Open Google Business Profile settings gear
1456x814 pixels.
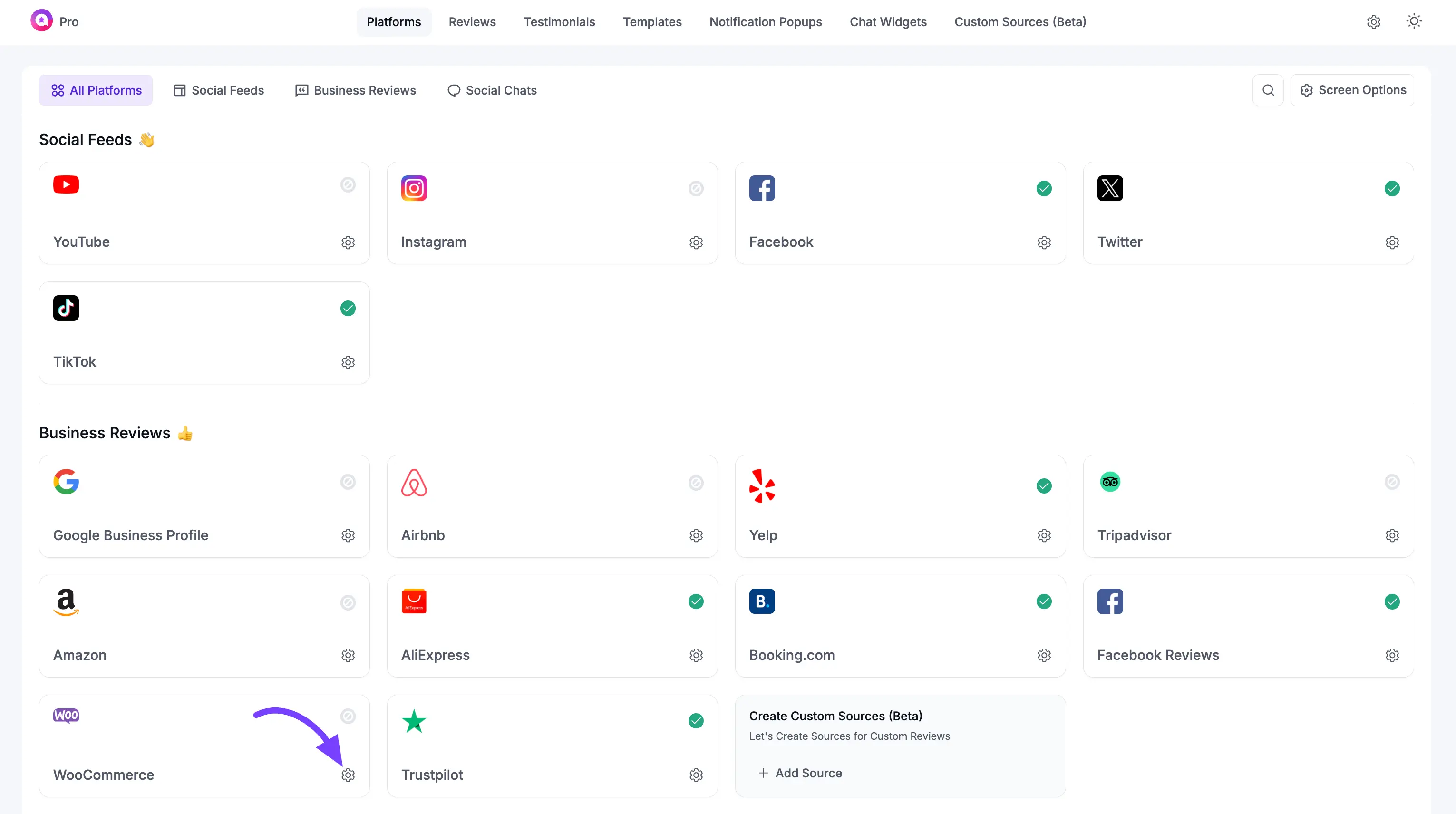click(348, 535)
